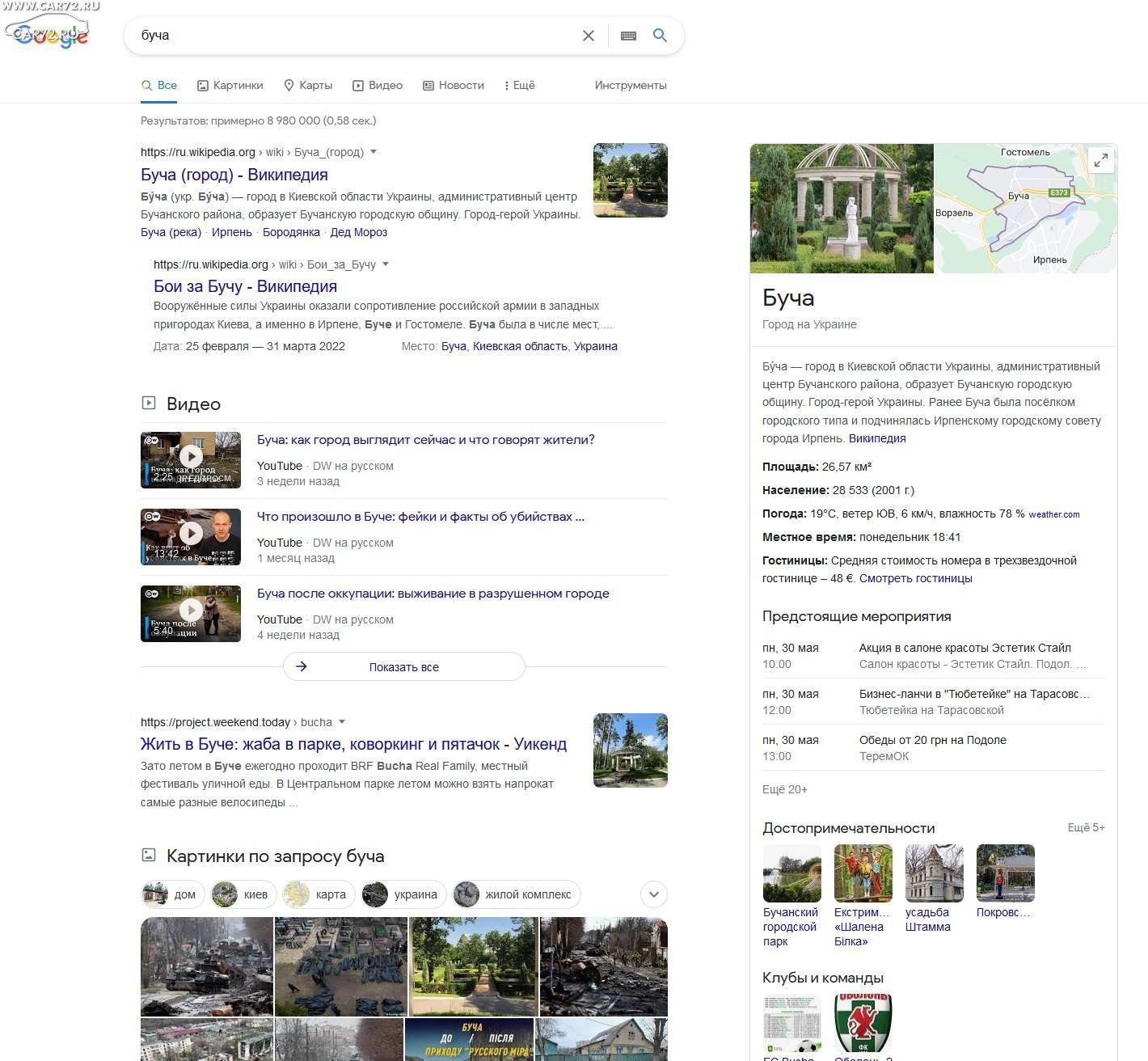Viewport: 1148px width, 1061px height.
Task: Open 'Екстрим «Шалена Білка»' landmark card
Action: pyautogui.click(x=863, y=896)
